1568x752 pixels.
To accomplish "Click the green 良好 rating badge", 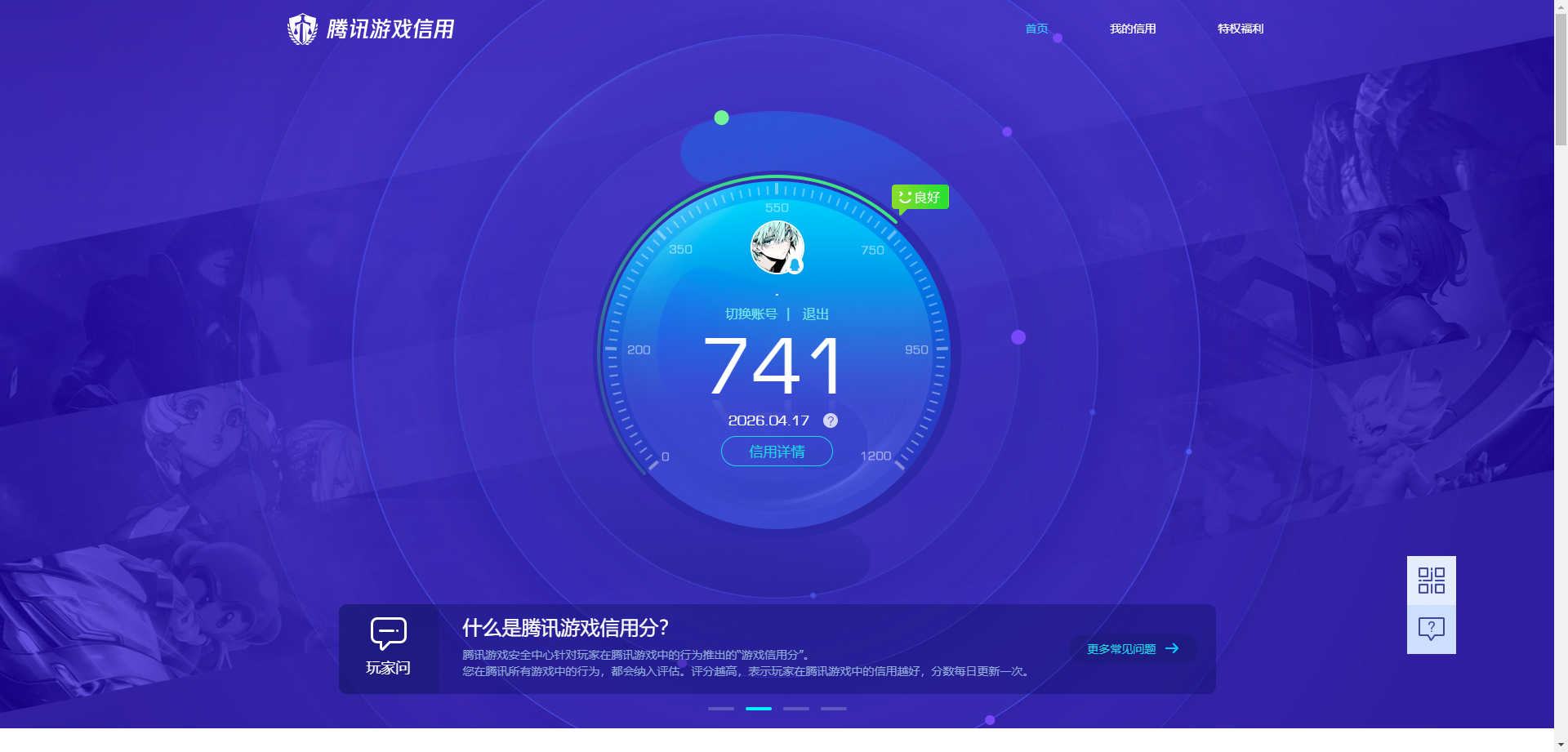I will (x=920, y=196).
